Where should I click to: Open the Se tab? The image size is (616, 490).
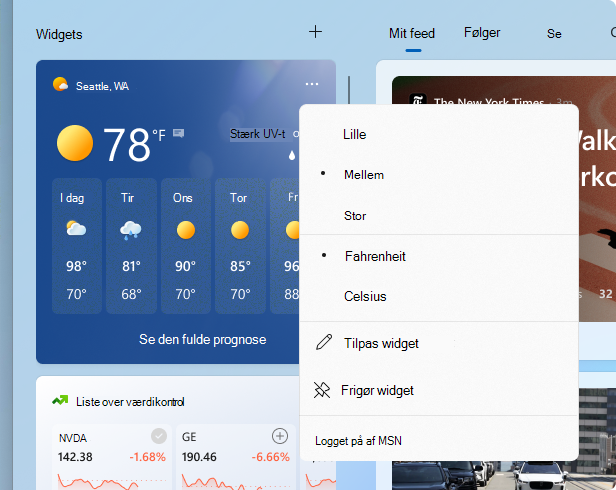(554, 34)
